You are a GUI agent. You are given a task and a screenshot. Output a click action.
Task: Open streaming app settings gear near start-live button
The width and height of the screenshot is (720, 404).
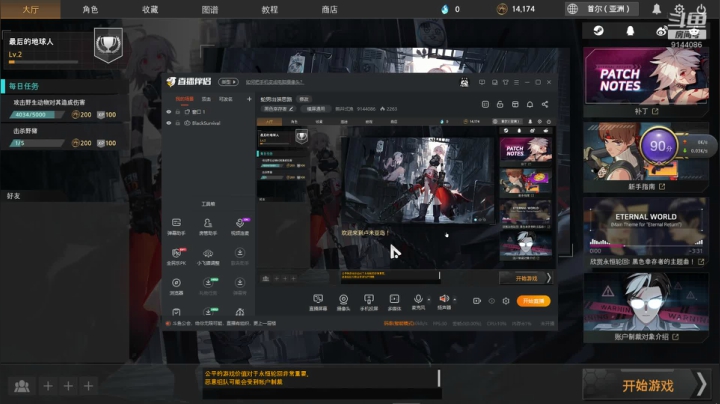click(x=506, y=301)
